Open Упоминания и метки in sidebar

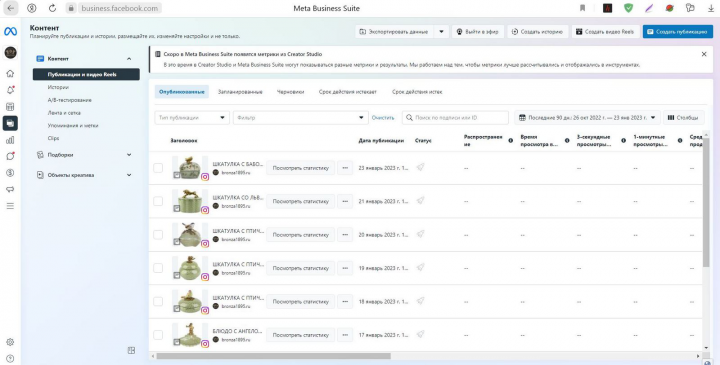pyautogui.click(x=73, y=125)
